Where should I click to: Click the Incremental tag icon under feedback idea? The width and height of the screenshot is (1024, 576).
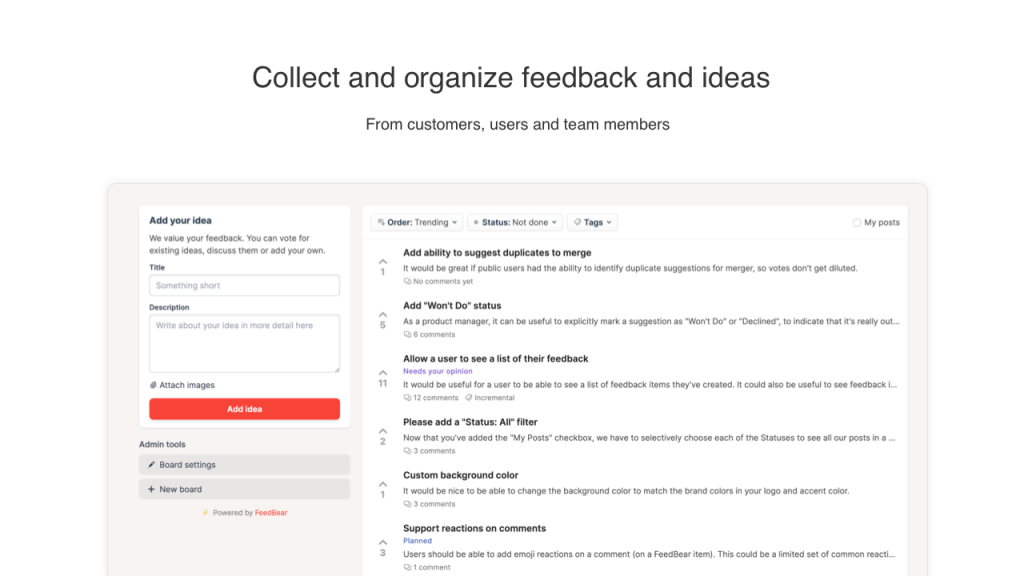click(468, 397)
